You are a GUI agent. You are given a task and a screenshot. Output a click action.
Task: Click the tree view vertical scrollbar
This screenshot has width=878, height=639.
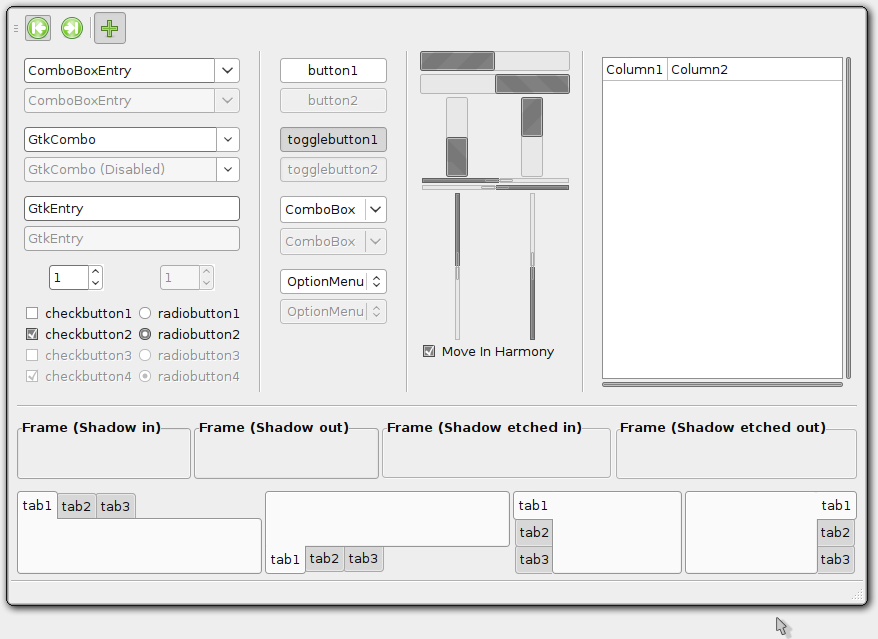(x=848, y=218)
